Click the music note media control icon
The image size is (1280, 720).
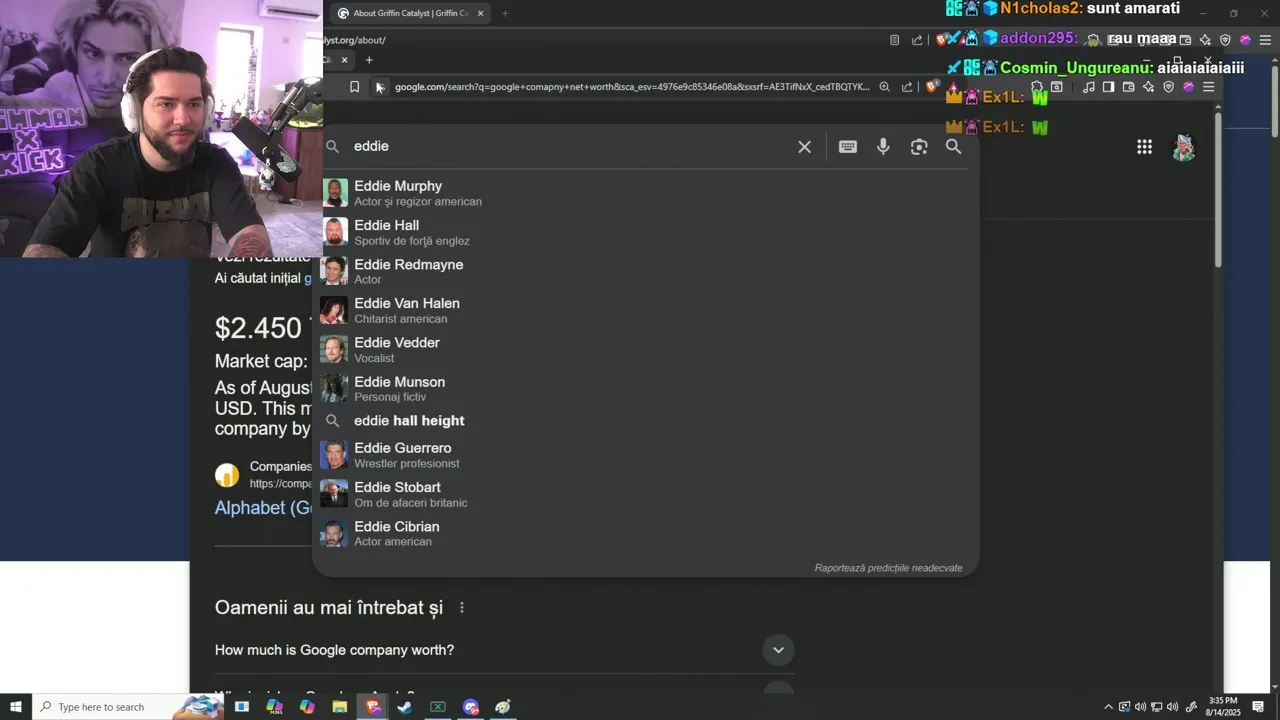pos(1089,87)
